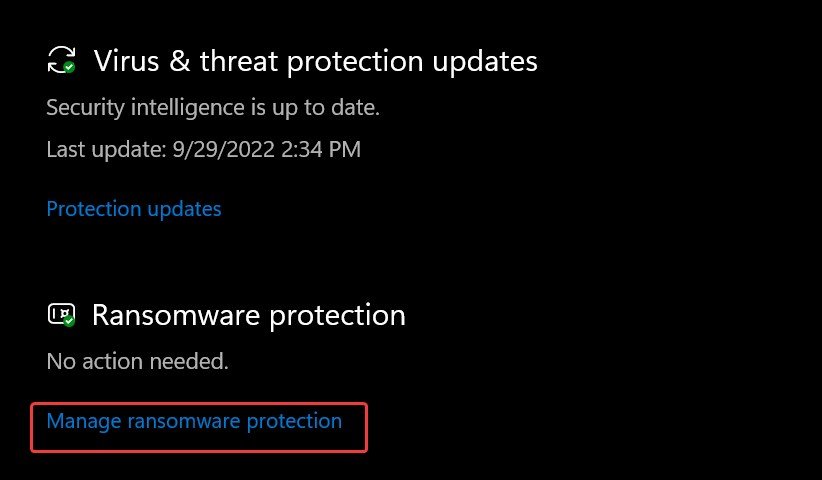Viewport: 822px width, 480px height.
Task: Select the Virus & threat protection updates heading
Action: 315,61
